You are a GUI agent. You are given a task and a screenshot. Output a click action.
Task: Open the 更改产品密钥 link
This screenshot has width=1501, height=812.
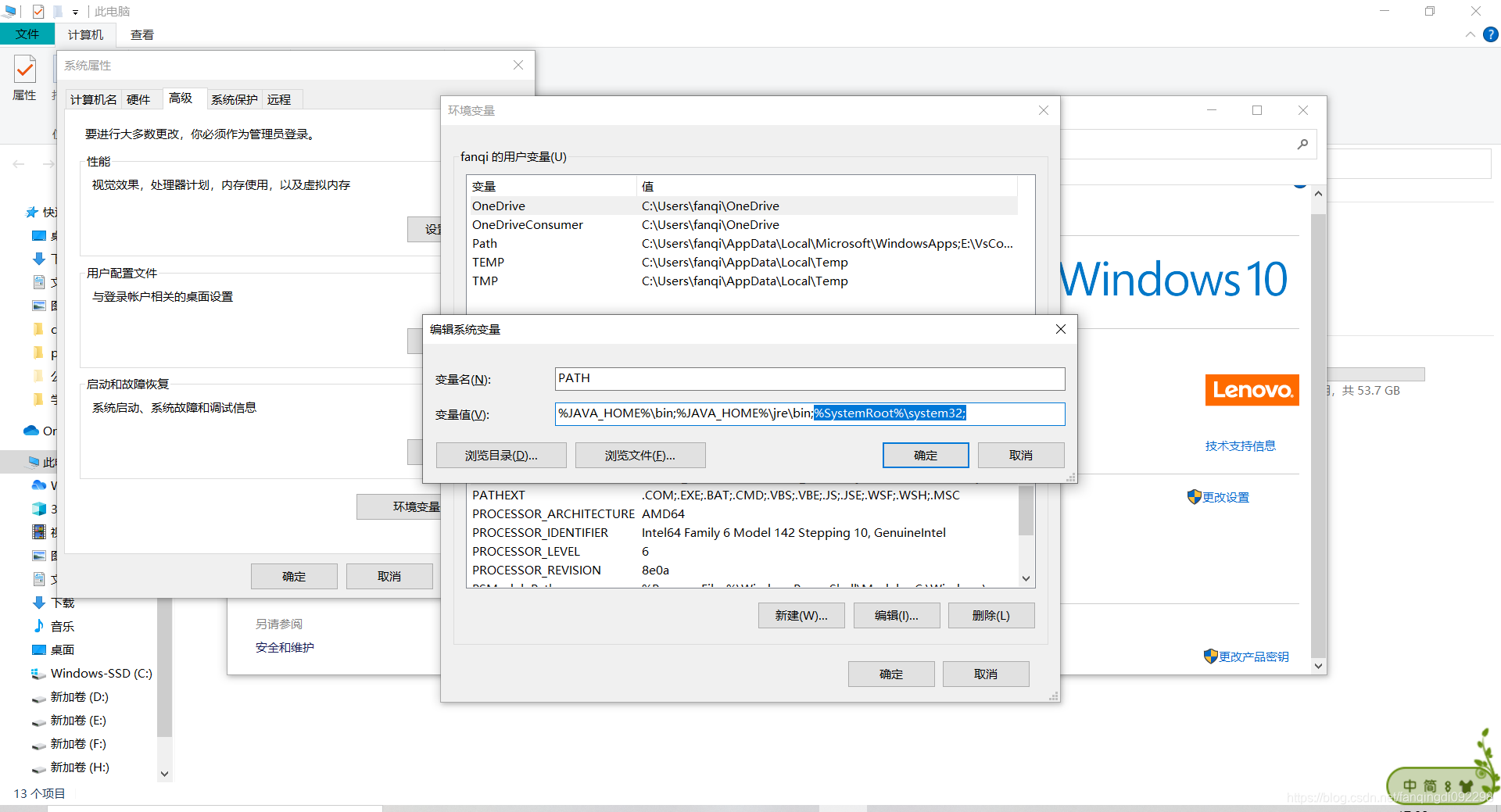1246,656
